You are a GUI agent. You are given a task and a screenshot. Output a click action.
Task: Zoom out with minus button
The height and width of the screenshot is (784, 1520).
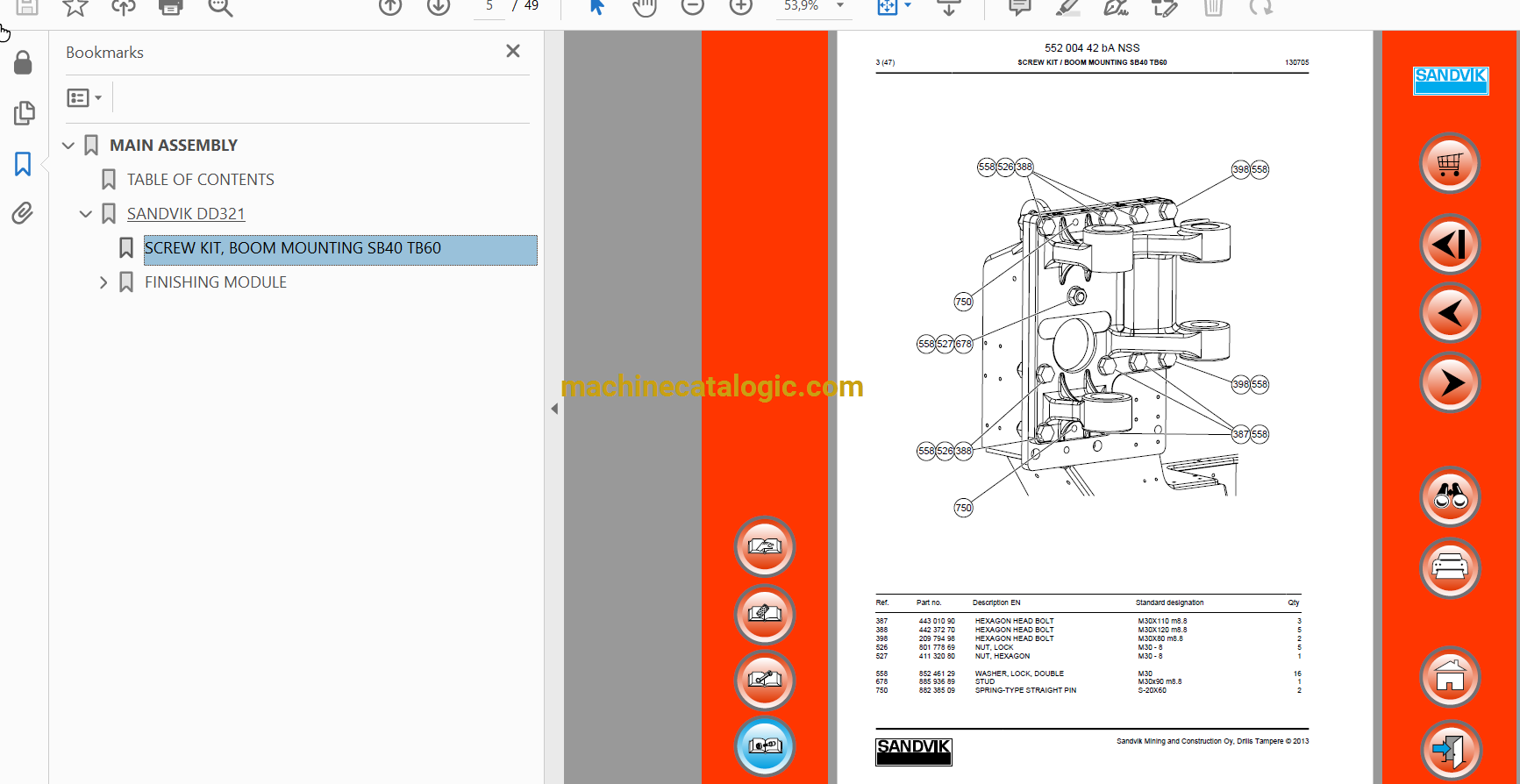pyautogui.click(x=693, y=7)
